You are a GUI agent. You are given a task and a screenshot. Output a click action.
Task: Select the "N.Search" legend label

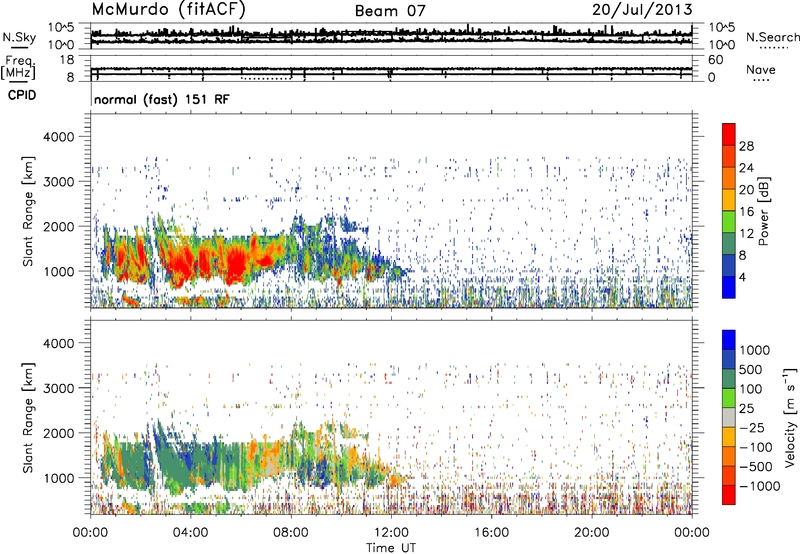[772, 37]
